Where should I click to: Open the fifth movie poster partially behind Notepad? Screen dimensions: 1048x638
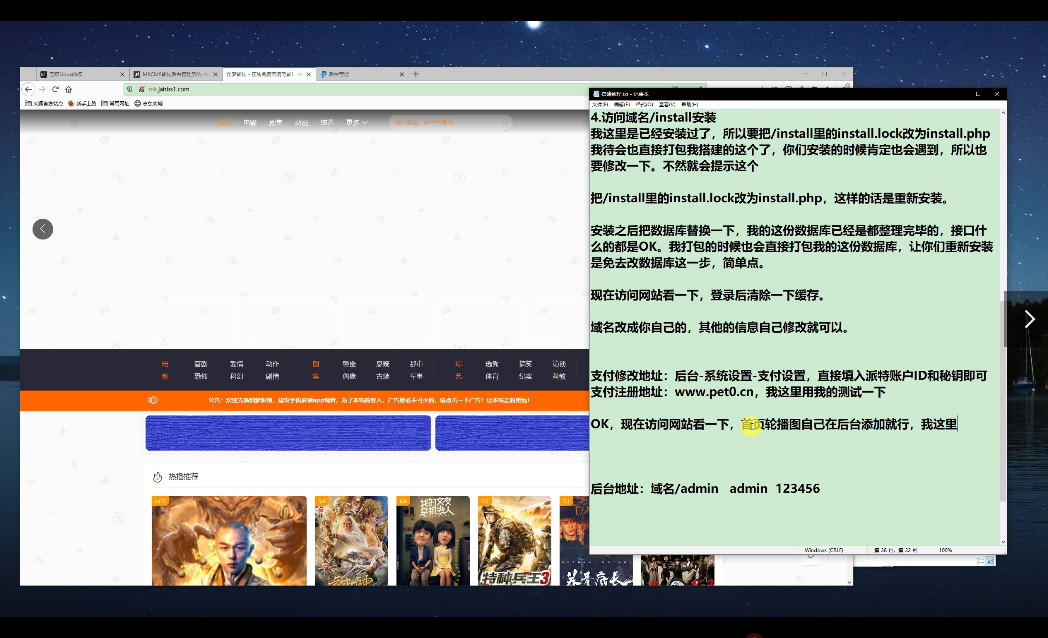[x=575, y=540]
